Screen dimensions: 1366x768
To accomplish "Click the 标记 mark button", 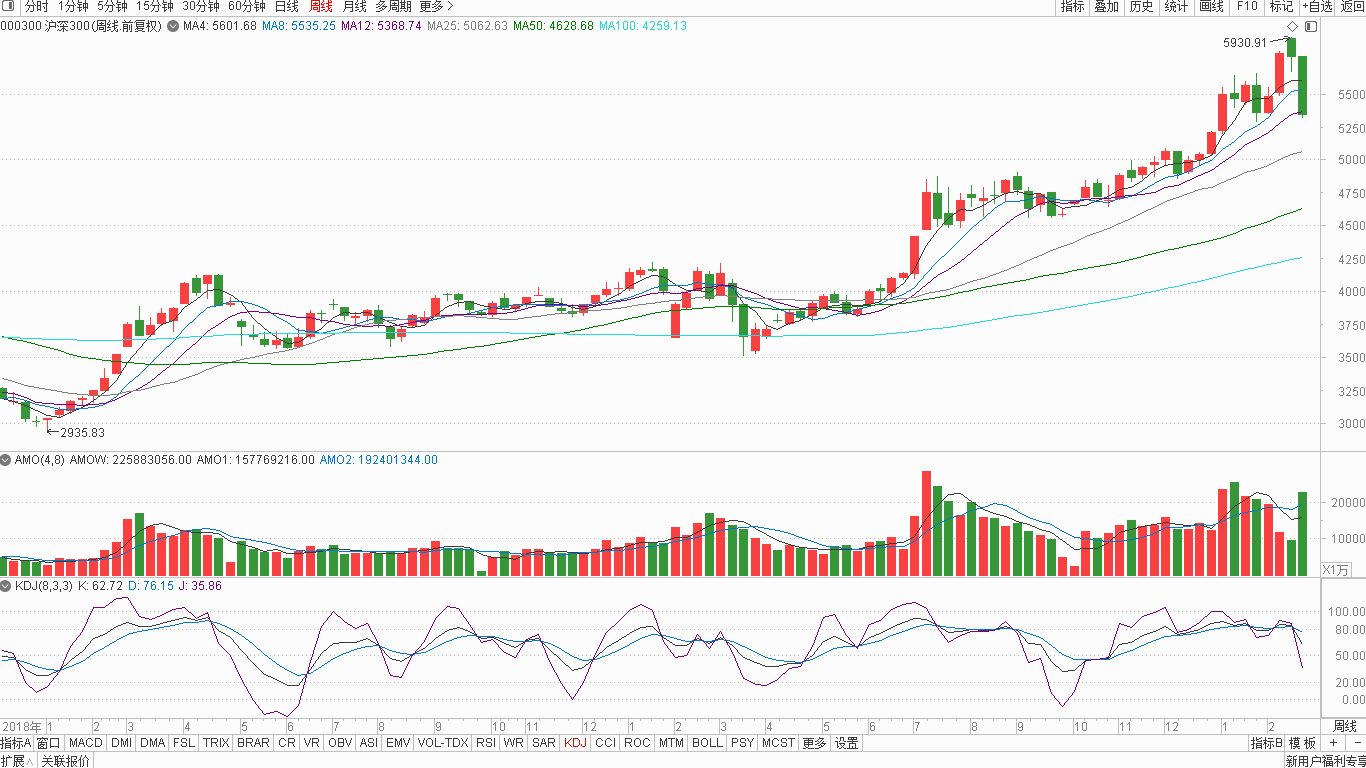I will pyautogui.click(x=1281, y=6).
